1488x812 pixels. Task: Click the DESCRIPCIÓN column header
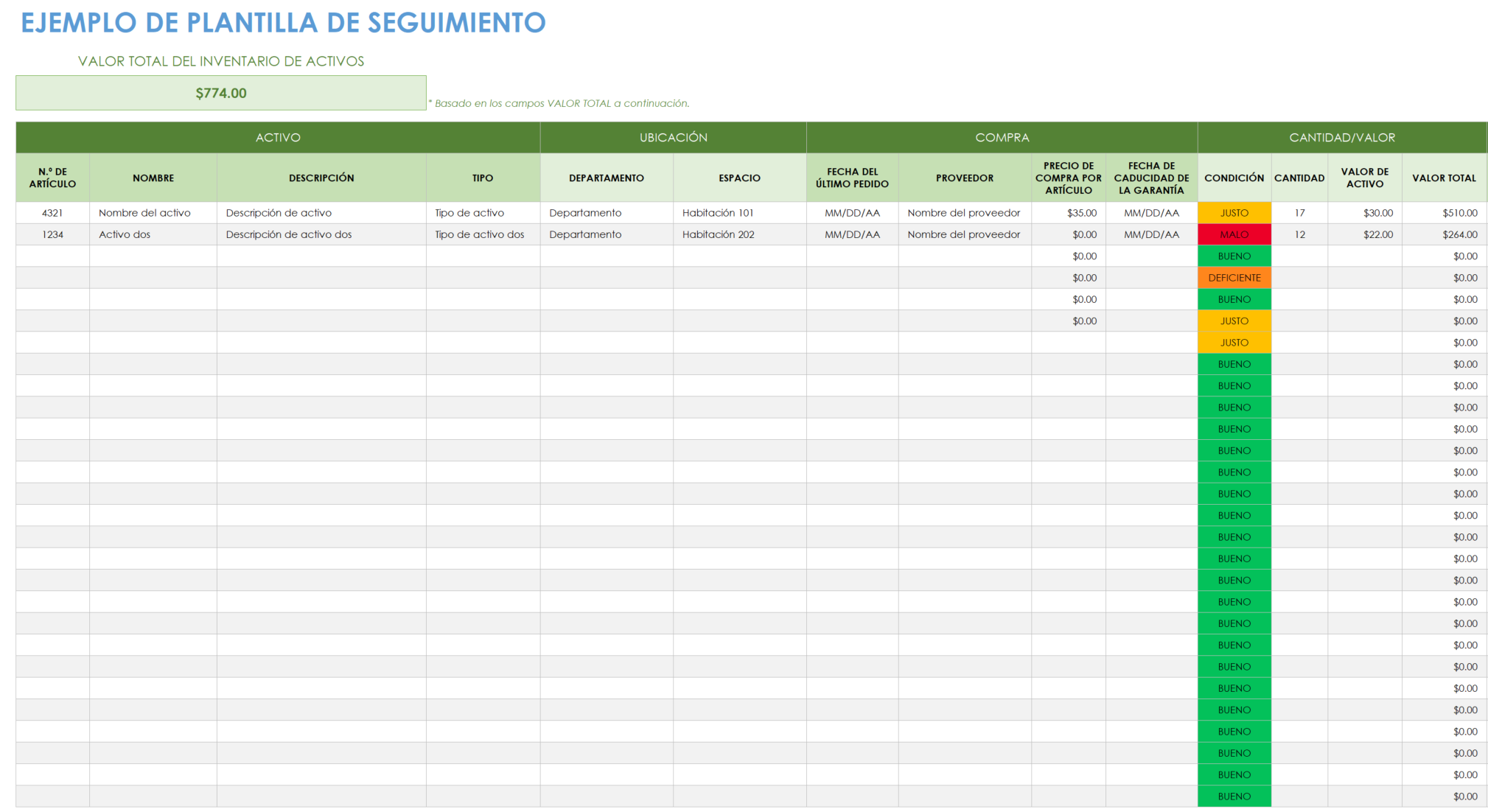(321, 178)
